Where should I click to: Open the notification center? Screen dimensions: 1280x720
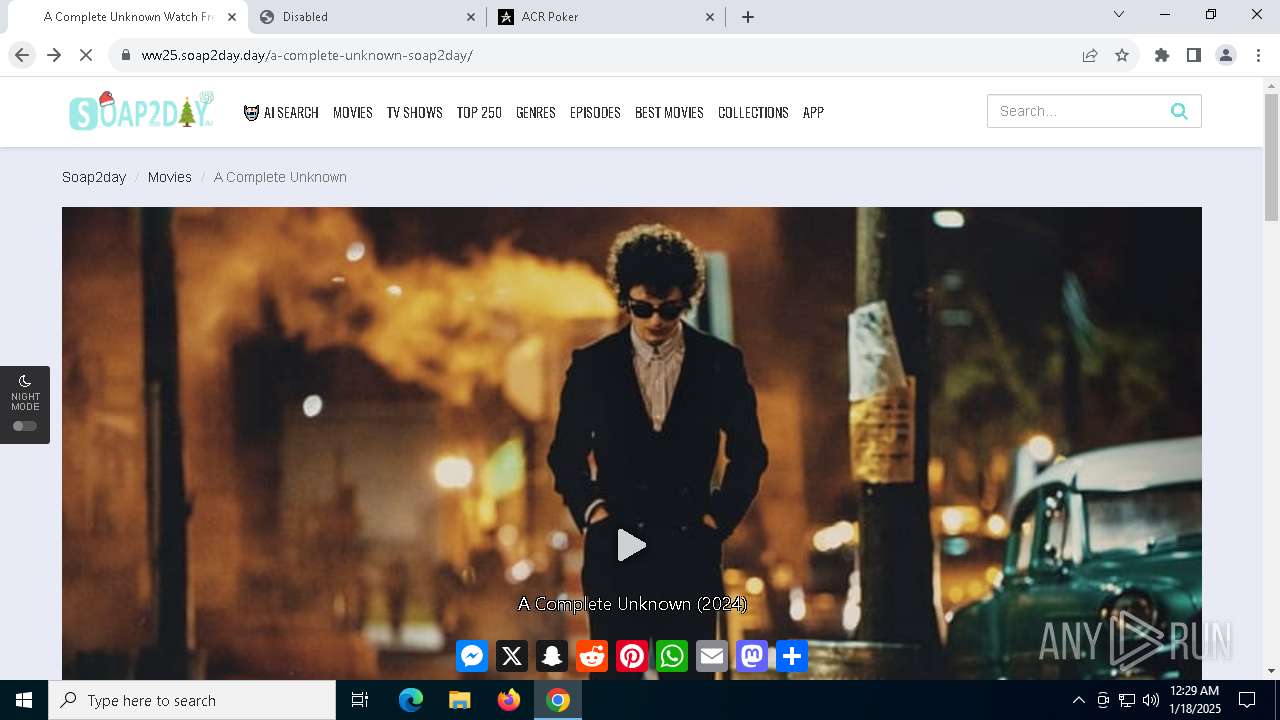point(1247,700)
